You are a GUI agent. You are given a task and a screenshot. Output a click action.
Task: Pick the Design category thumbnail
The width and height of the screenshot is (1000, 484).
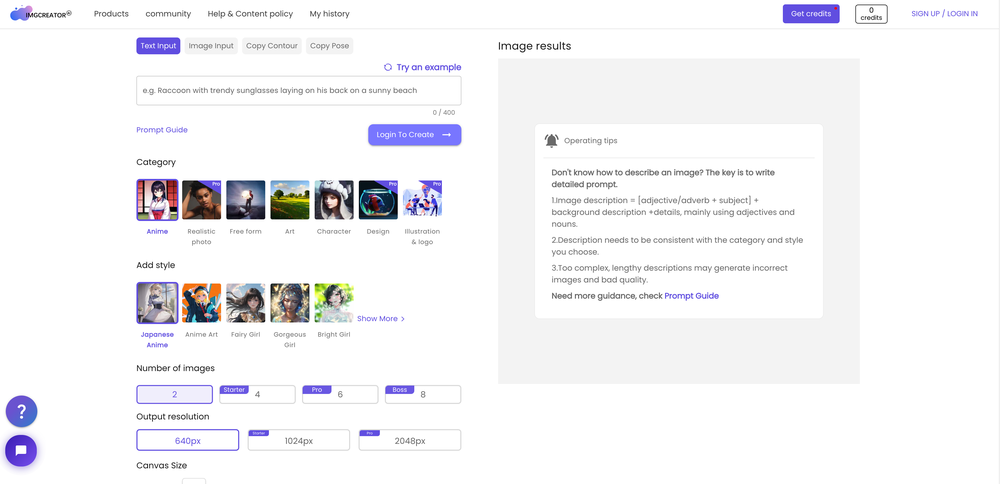pos(378,200)
